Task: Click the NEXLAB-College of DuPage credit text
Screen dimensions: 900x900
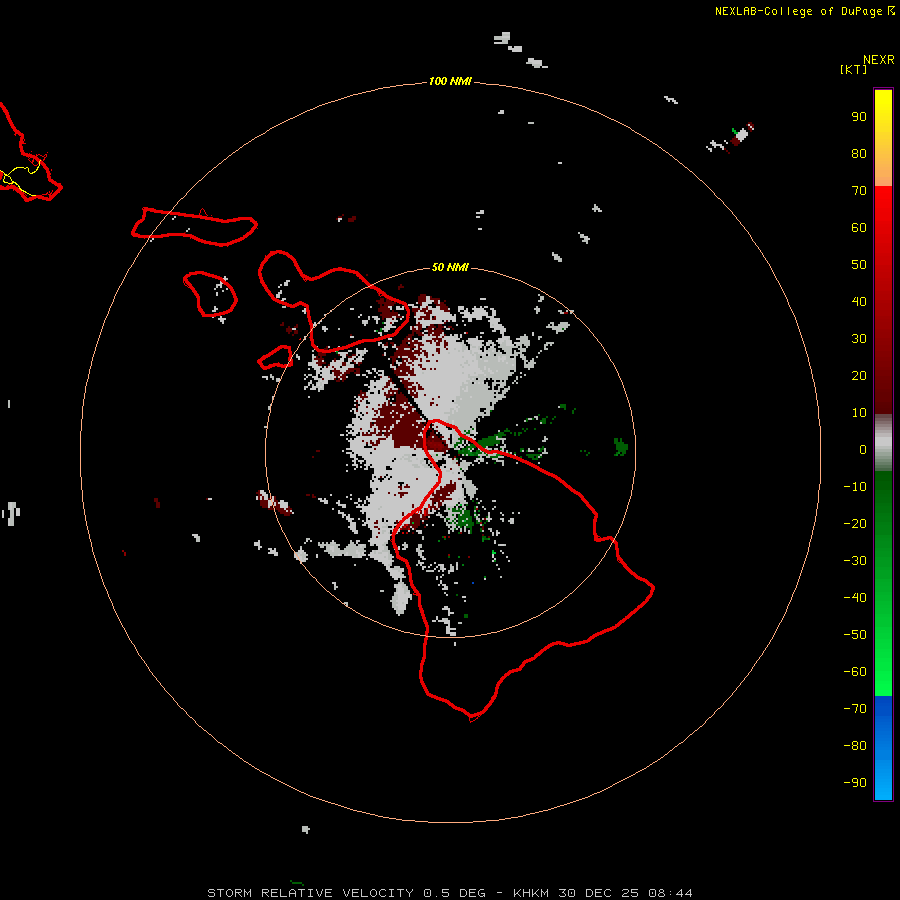Action: click(x=798, y=11)
